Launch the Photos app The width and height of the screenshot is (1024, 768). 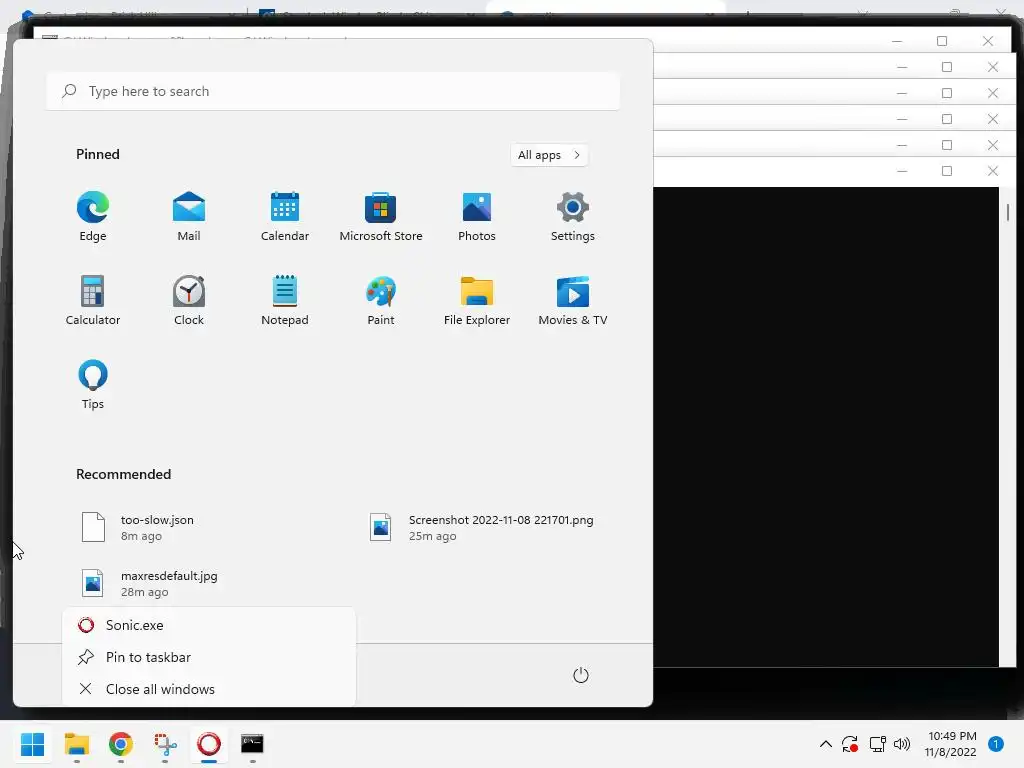pyautogui.click(x=477, y=217)
